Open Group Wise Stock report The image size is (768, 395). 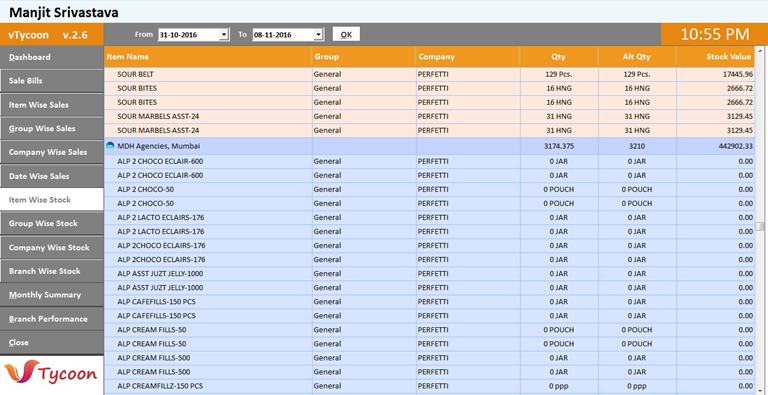[51, 223]
